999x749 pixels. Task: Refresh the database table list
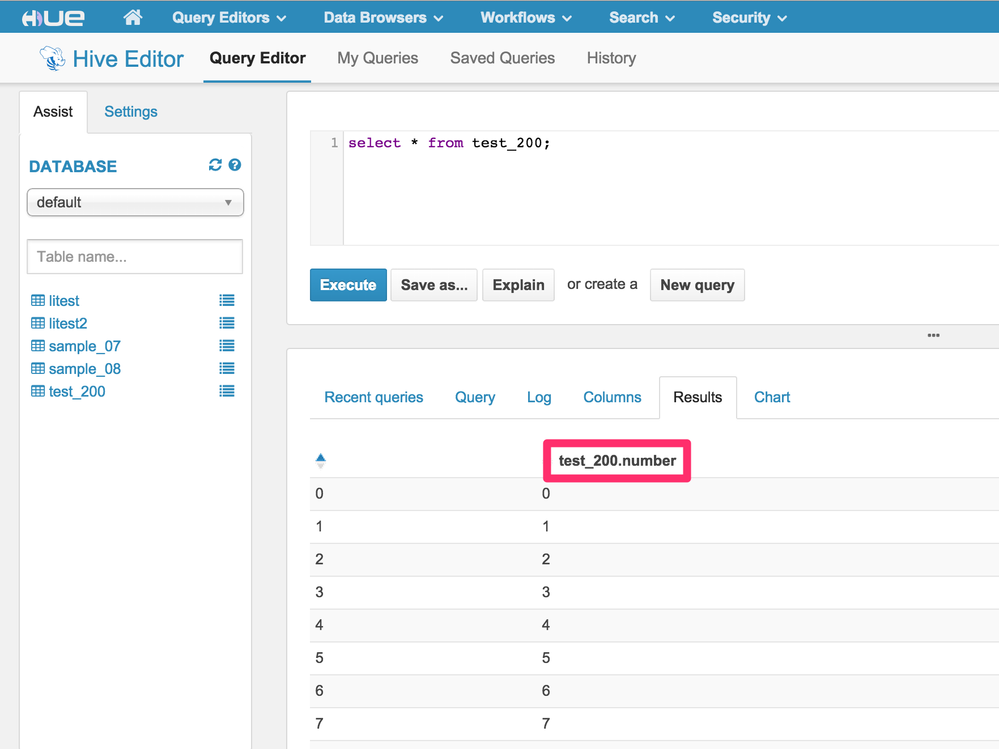tap(215, 165)
